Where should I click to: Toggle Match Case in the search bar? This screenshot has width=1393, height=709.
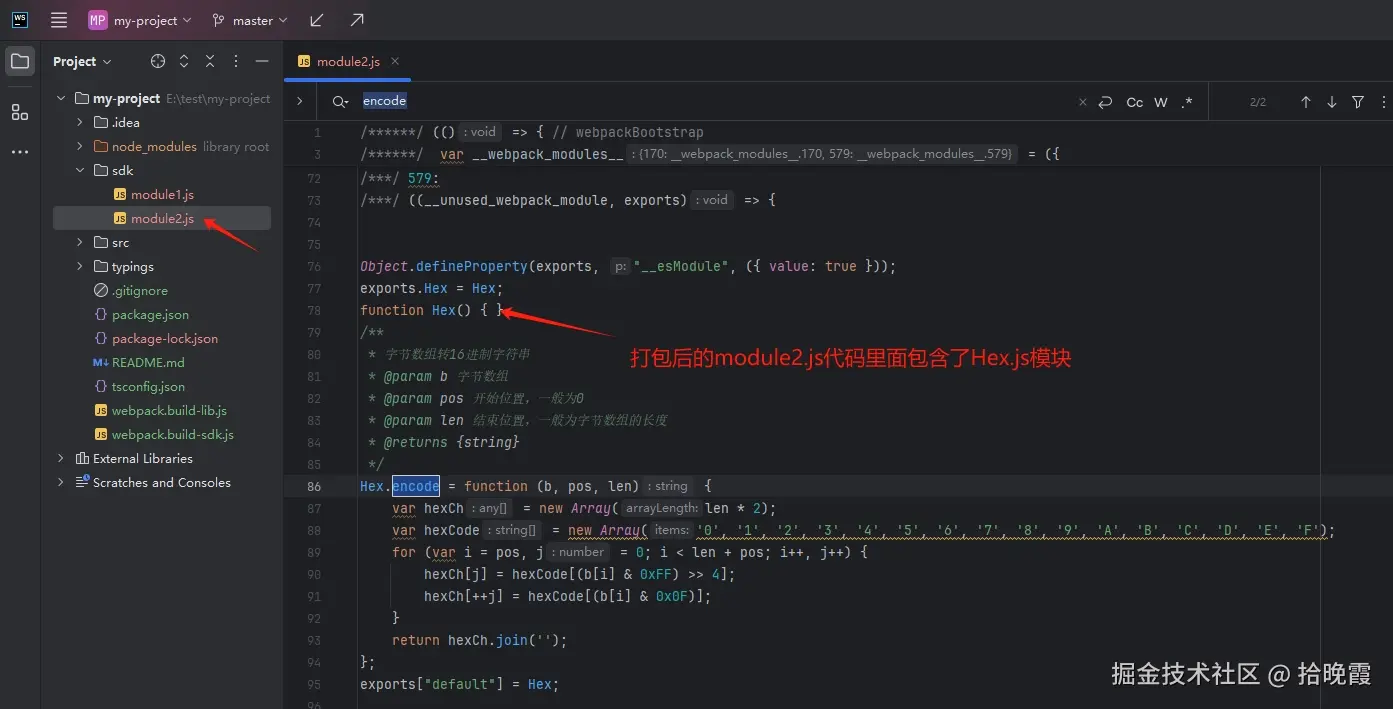coord(1134,101)
